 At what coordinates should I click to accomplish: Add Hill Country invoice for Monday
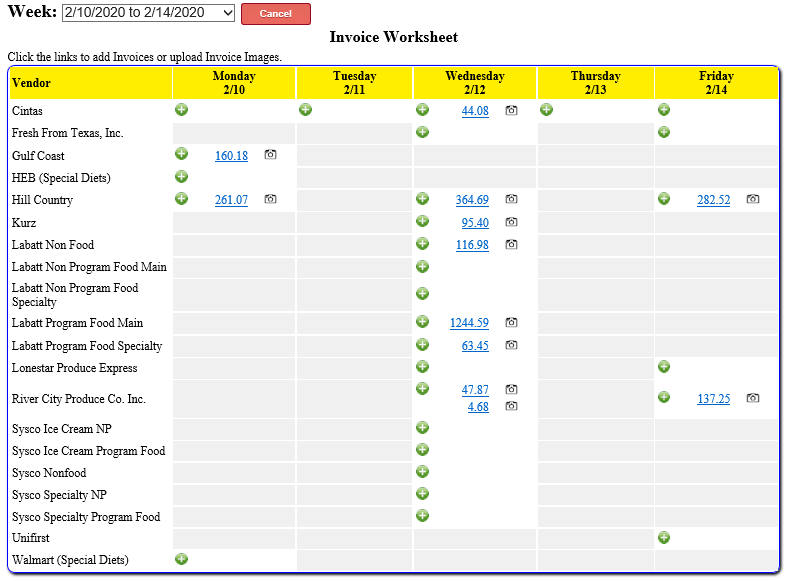pyautogui.click(x=181, y=199)
